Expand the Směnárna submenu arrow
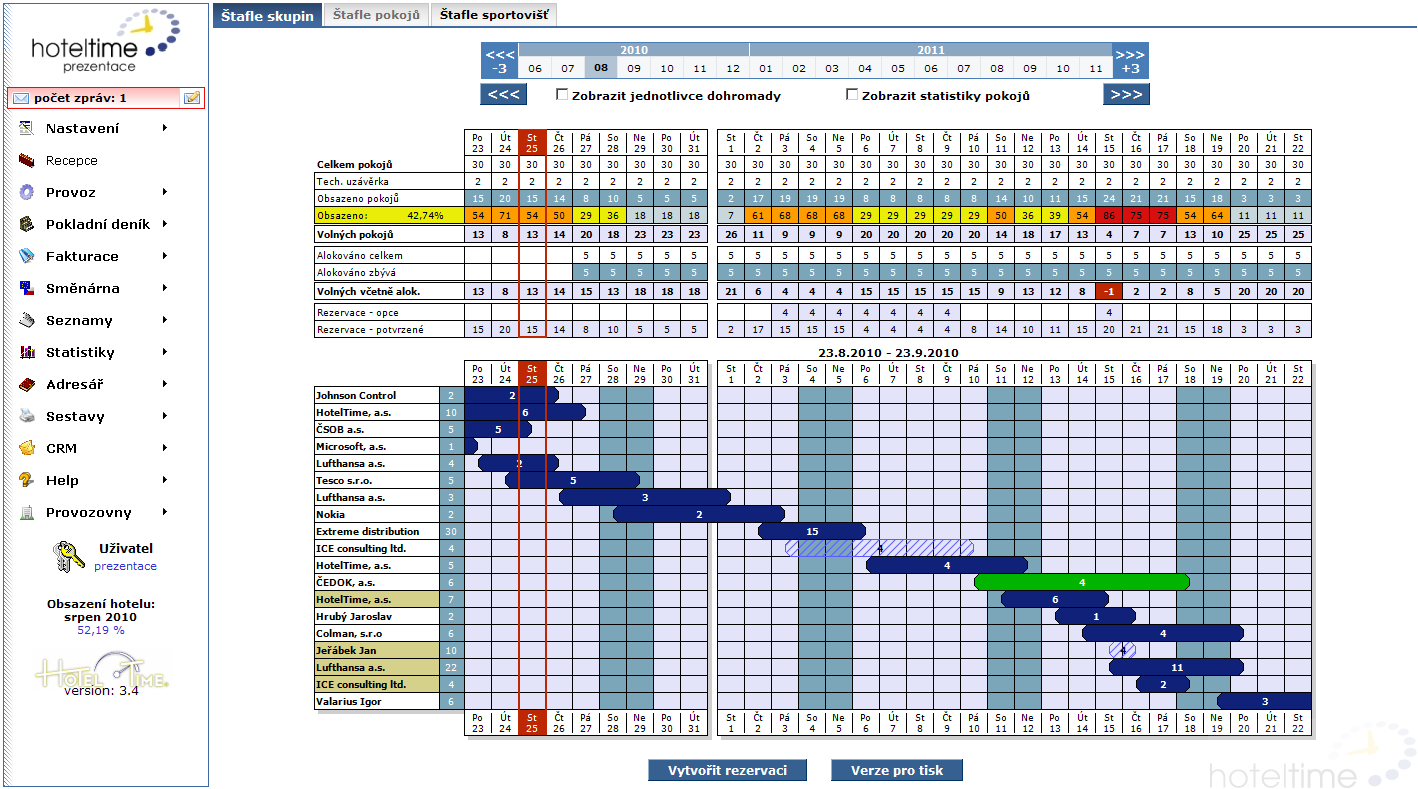Viewport: 1418px width, 789px height. point(164,288)
